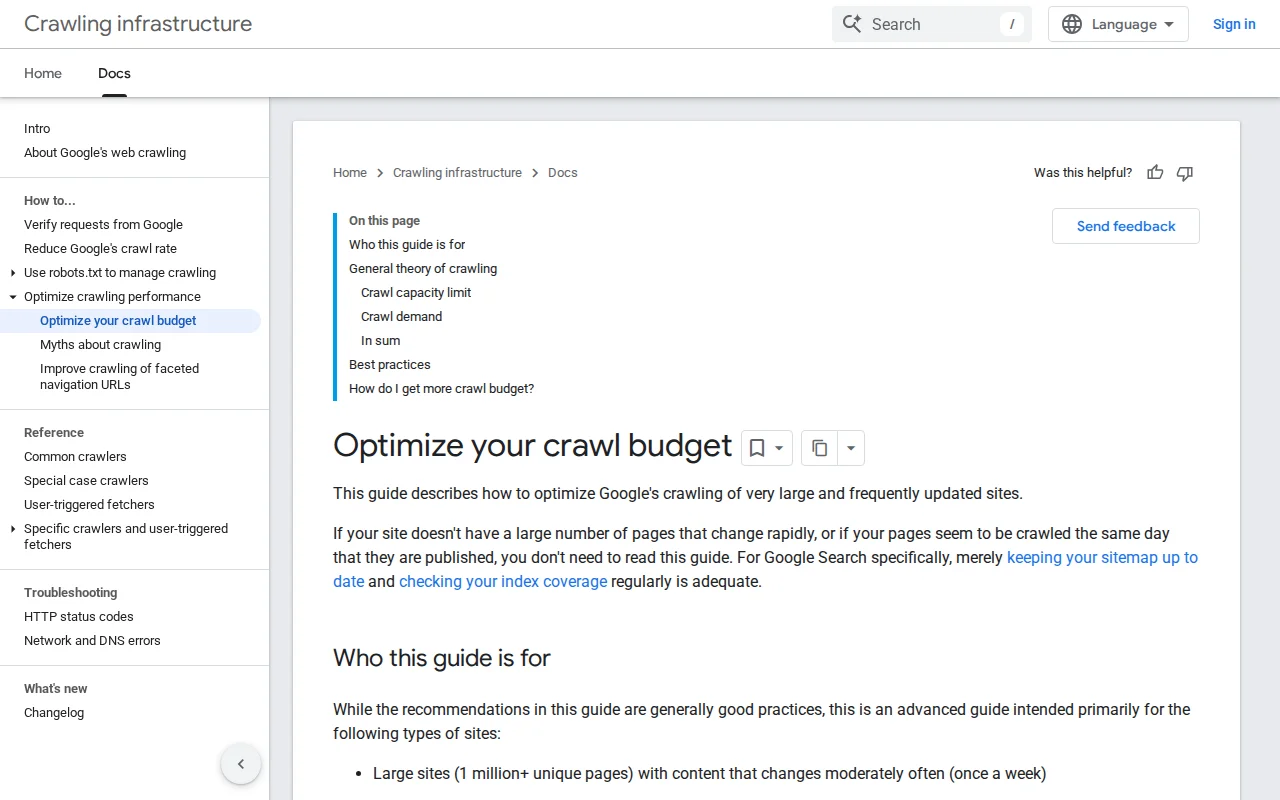
Task: Click the search magnifier icon
Action: pos(852,23)
